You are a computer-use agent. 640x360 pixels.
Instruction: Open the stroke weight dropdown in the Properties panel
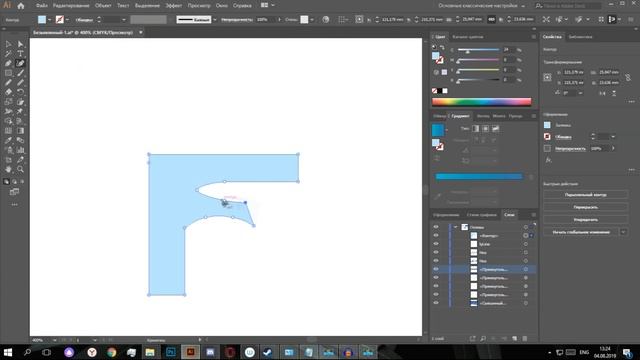(x=613, y=136)
